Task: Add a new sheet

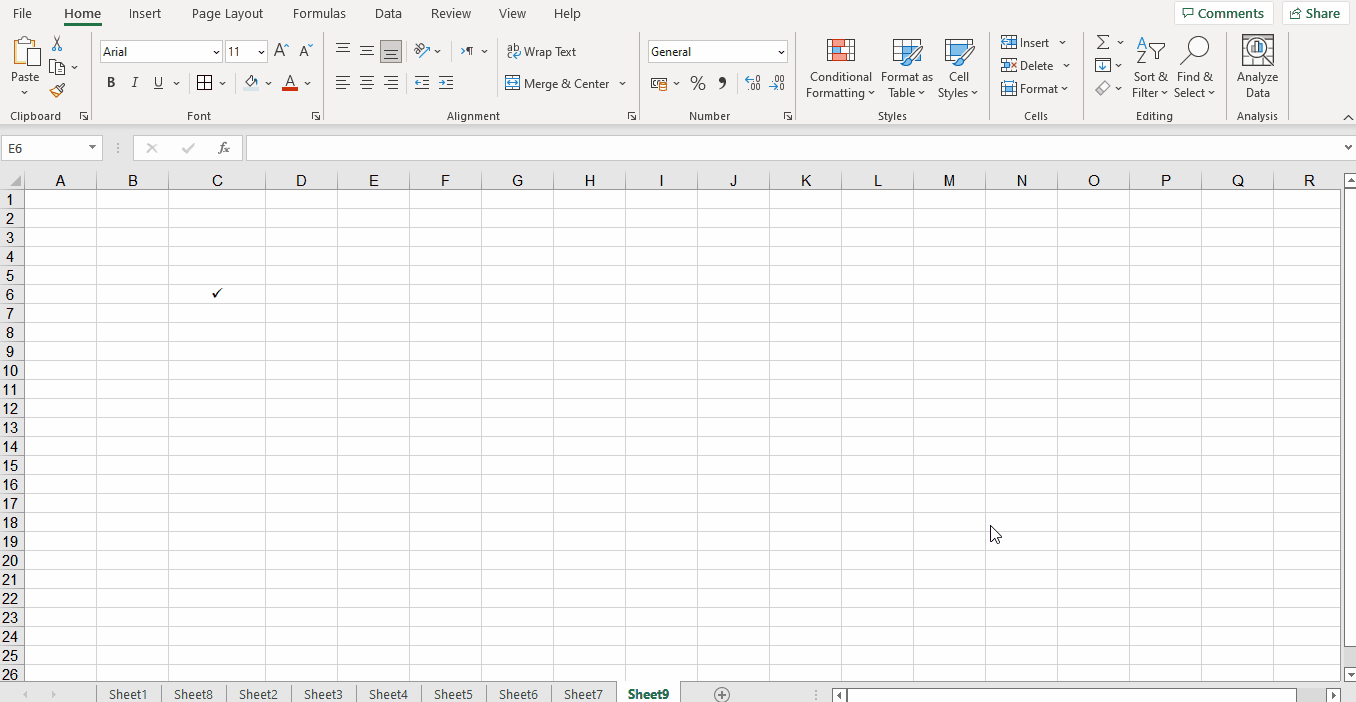Action: tap(722, 693)
